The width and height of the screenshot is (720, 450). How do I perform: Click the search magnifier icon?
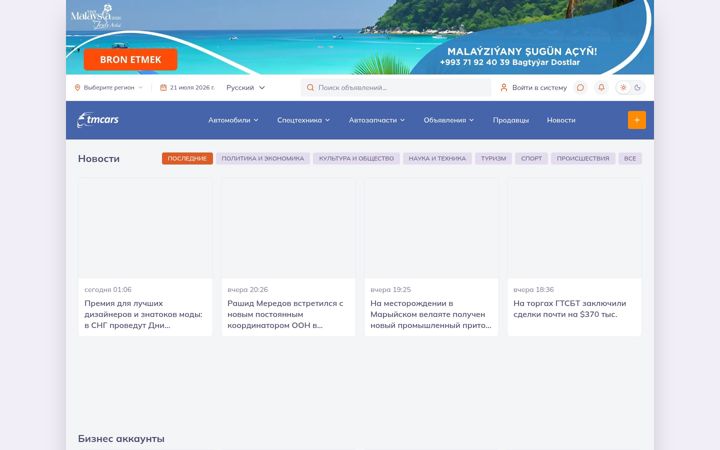coord(310,87)
